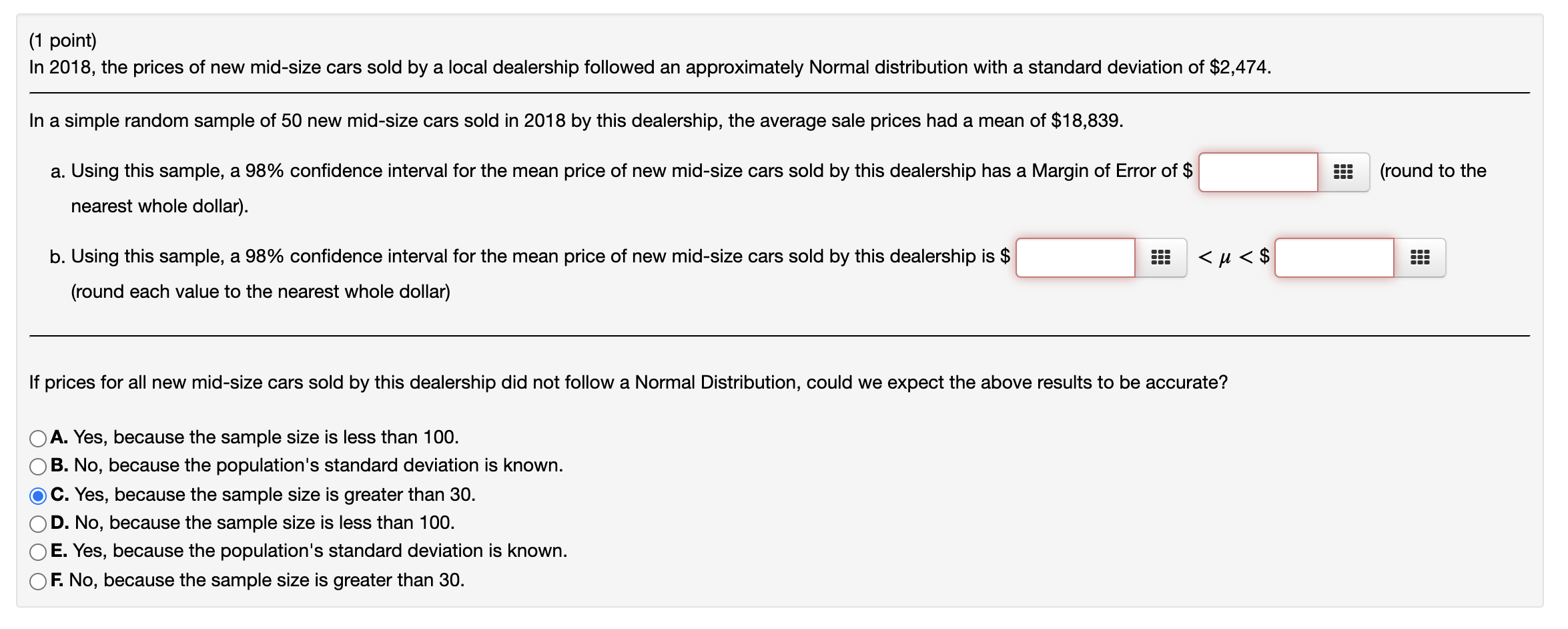1568x629 pixels.
Task: Click the Margin of Error answer field
Action: 1258,172
